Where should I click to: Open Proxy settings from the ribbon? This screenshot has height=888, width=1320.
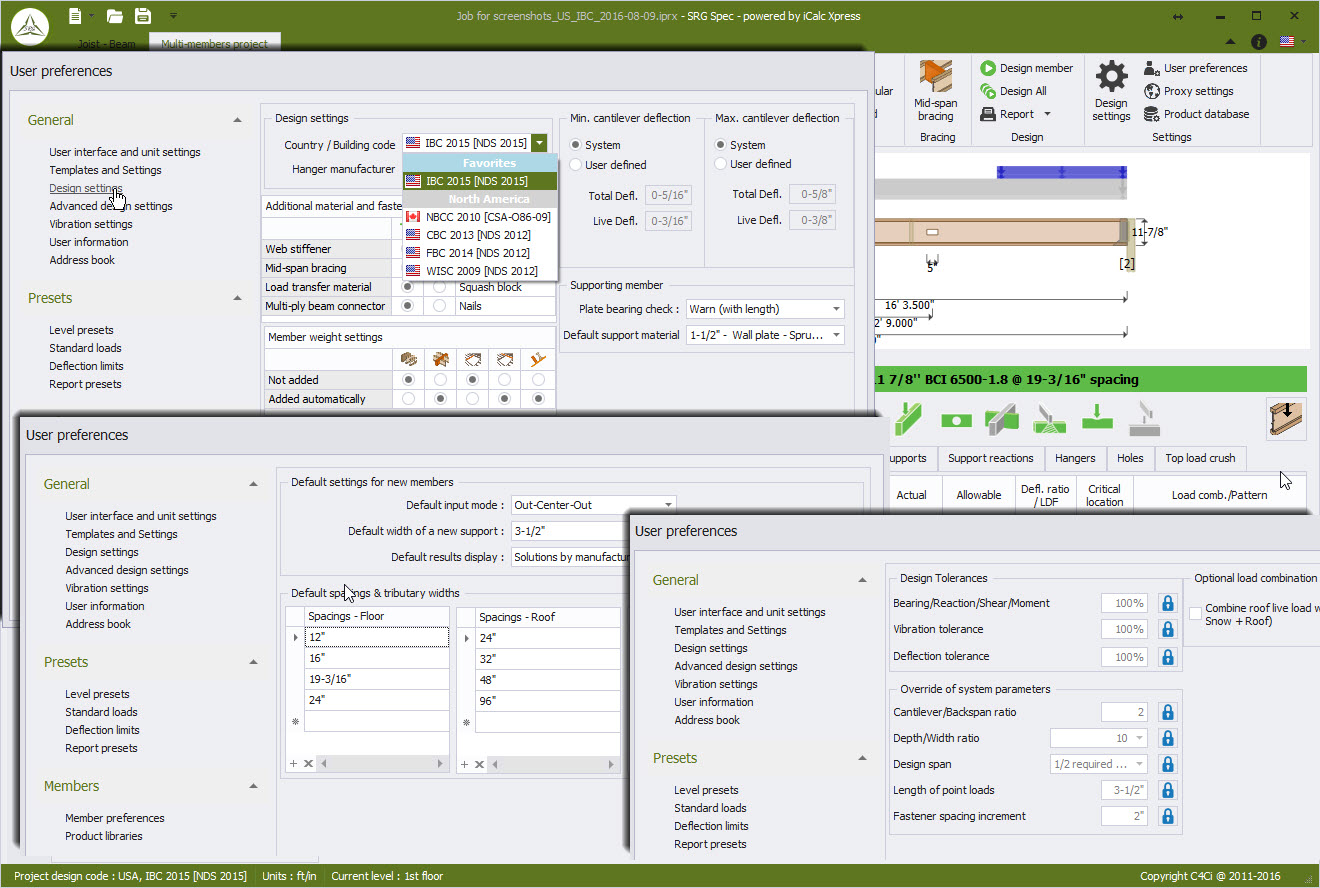tap(1189, 91)
